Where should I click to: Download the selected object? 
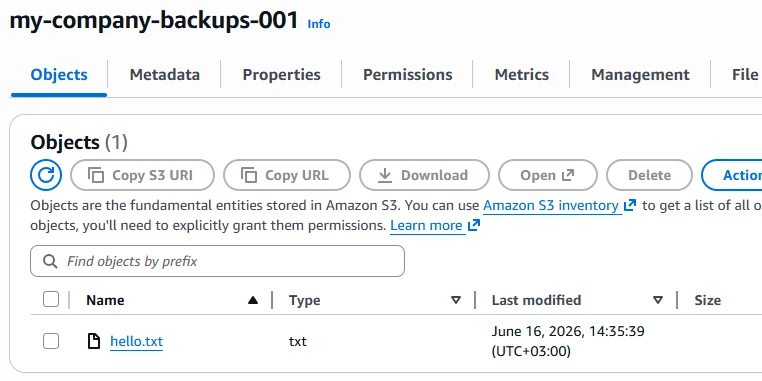point(424,175)
